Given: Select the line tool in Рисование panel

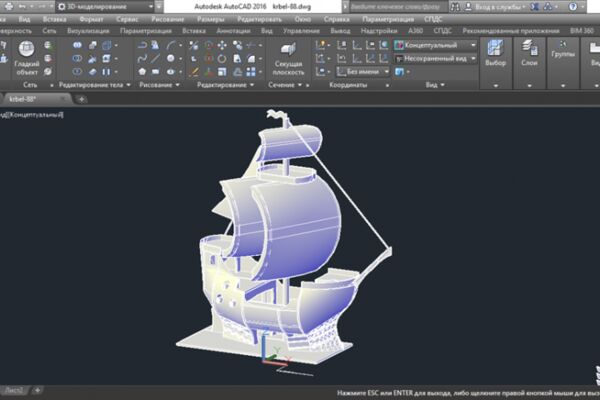Looking at the screenshot, I should click(155, 58).
